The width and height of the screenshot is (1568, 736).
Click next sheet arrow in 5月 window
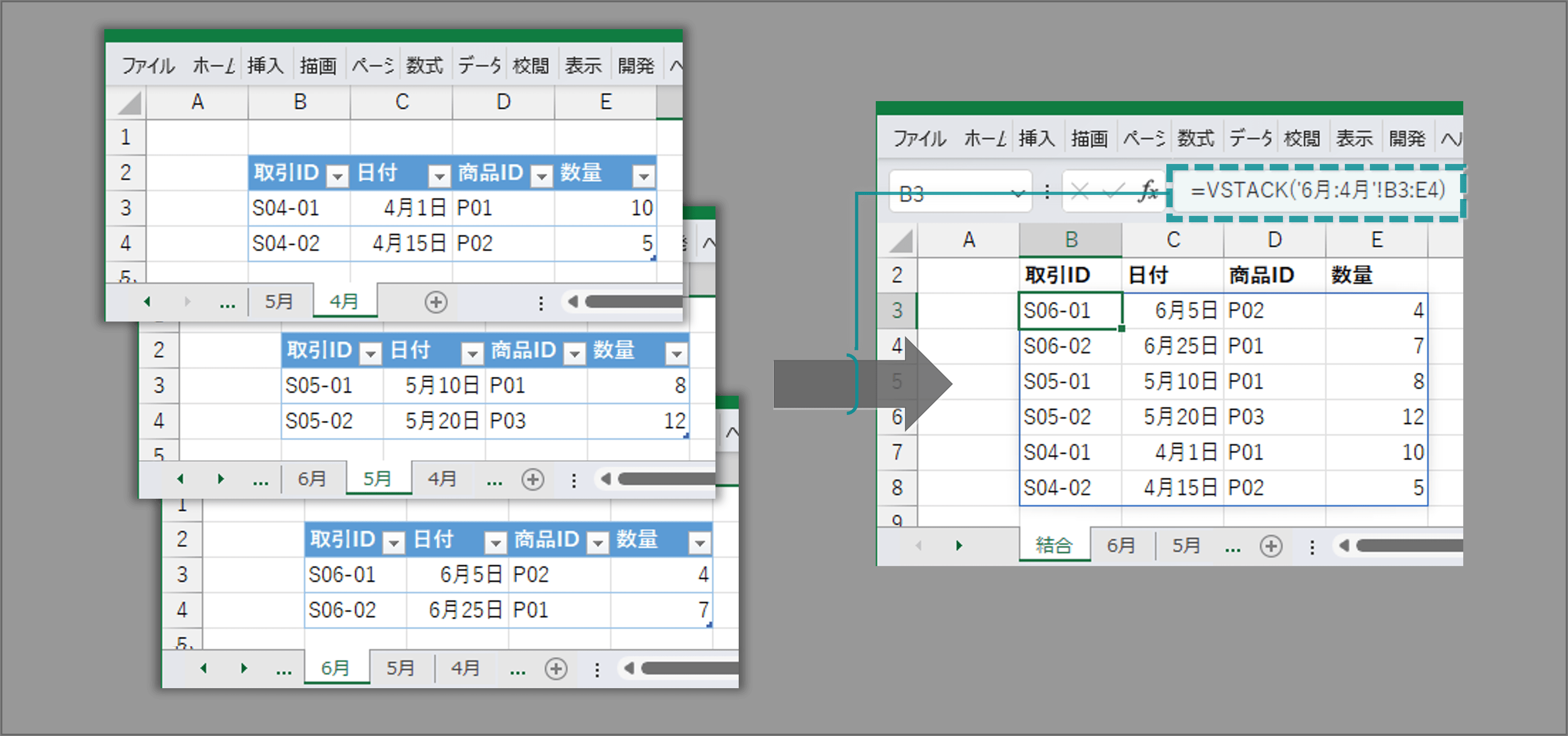coord(221,479)
